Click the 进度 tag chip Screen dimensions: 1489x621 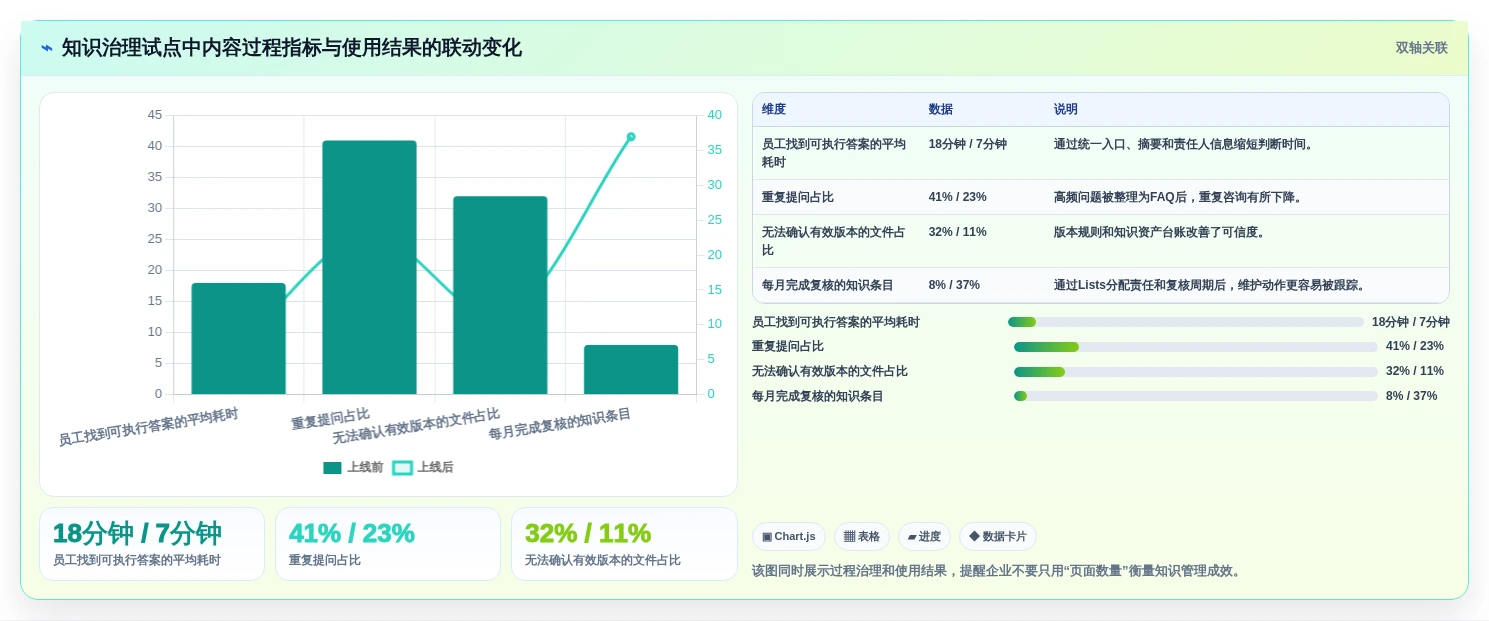pos(924,536)
